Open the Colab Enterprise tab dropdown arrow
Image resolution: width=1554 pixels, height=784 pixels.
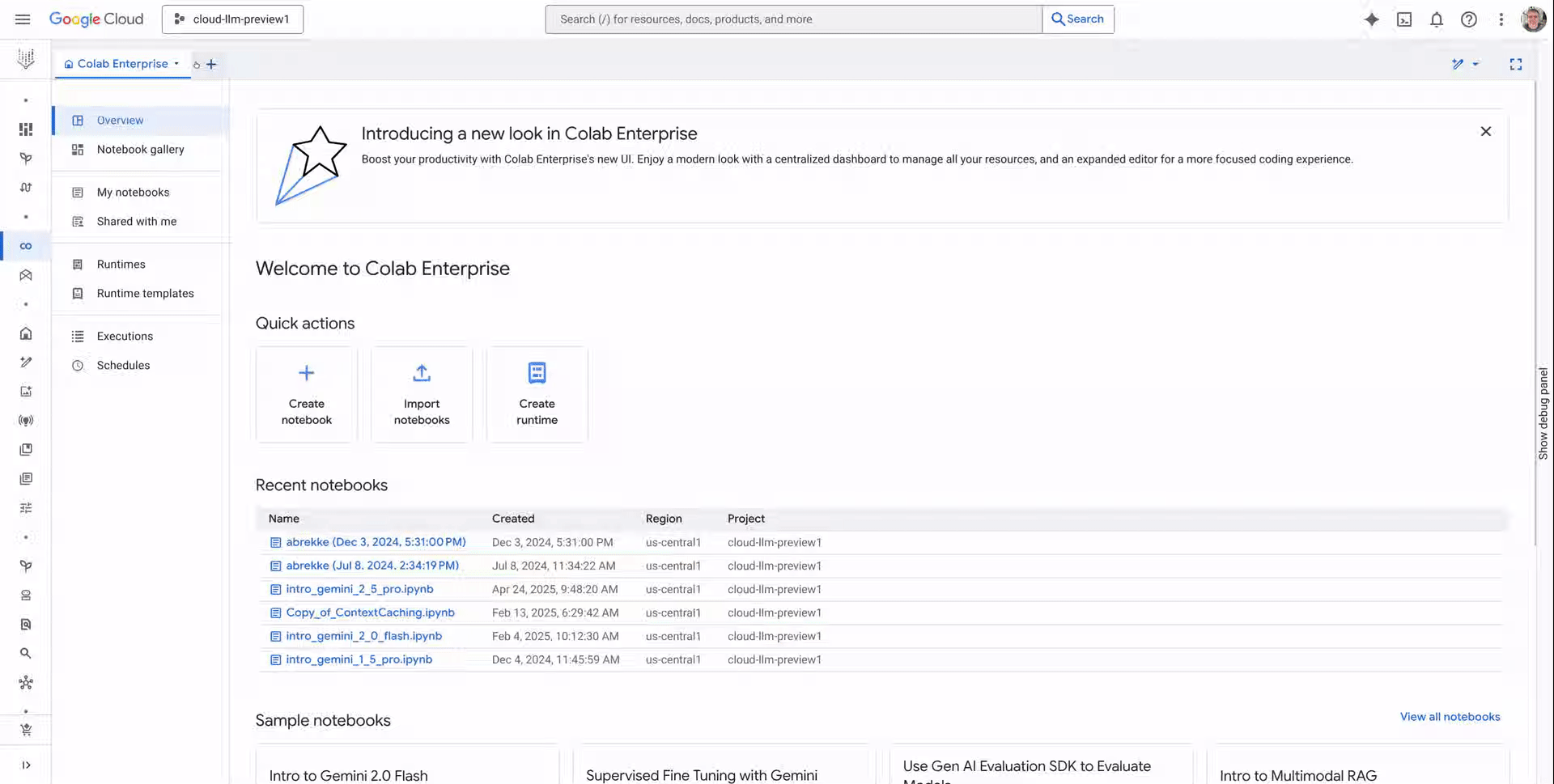point(176,63)
